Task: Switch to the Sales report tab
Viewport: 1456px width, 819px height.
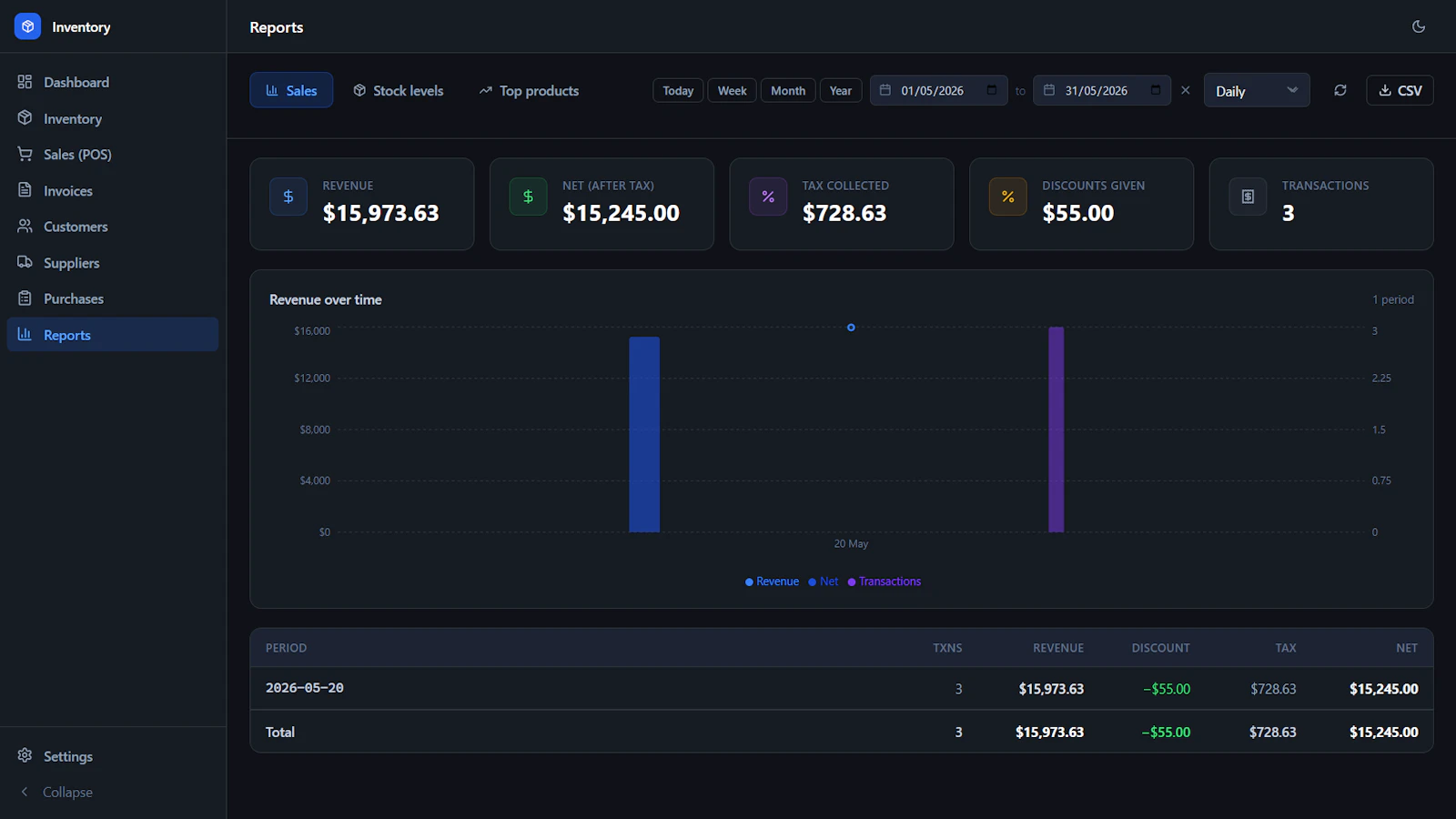Action: tap(291, 90)
